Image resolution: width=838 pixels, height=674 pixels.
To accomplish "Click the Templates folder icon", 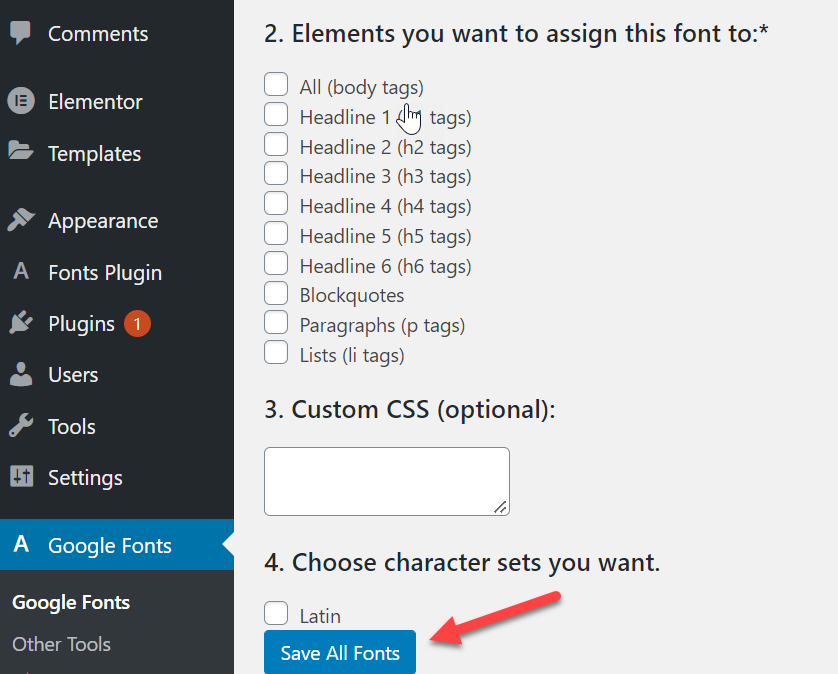I will [21, 151].
